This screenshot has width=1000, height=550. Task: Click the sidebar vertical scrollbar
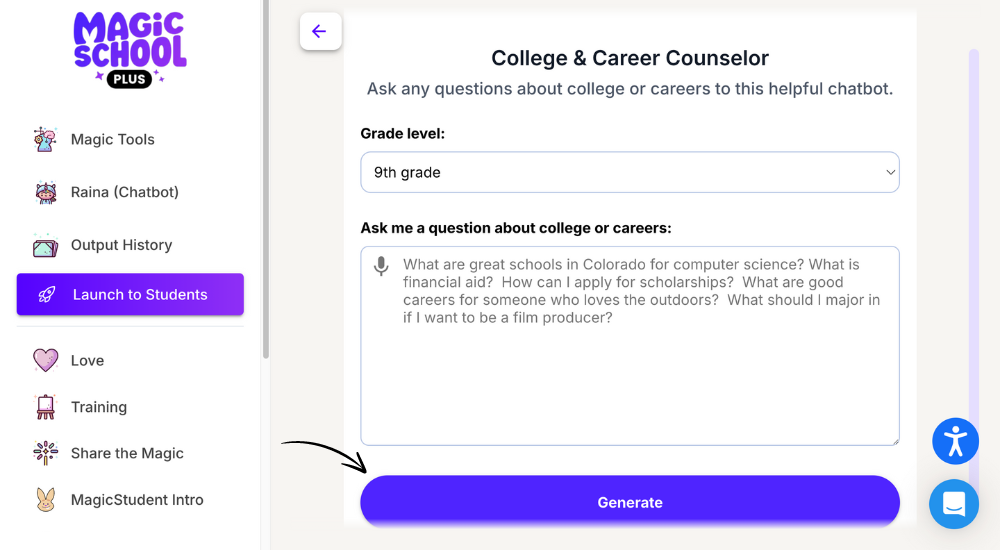tap(265, 179)
